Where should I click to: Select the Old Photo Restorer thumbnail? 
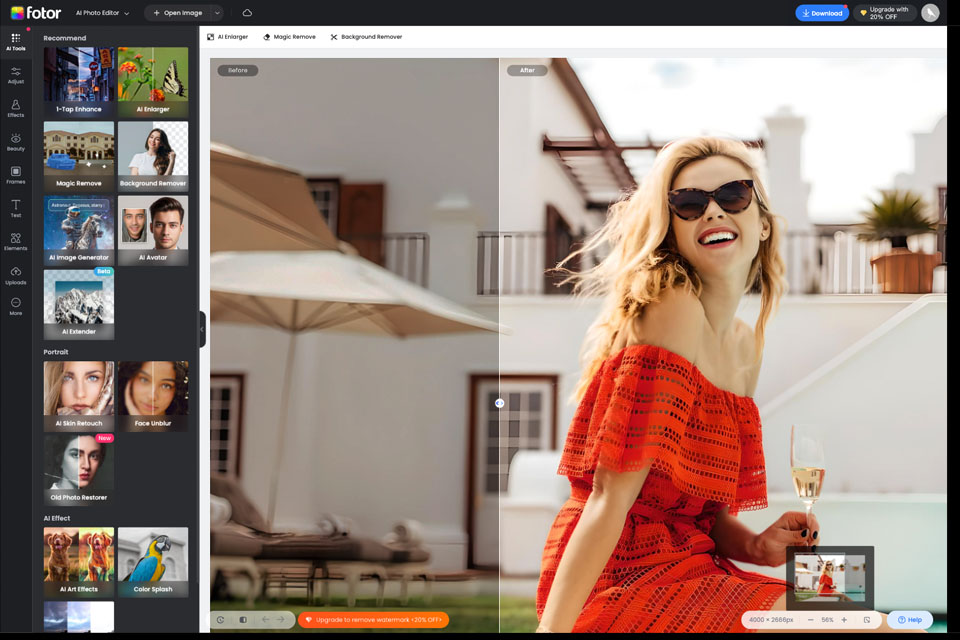click(79, 470)
